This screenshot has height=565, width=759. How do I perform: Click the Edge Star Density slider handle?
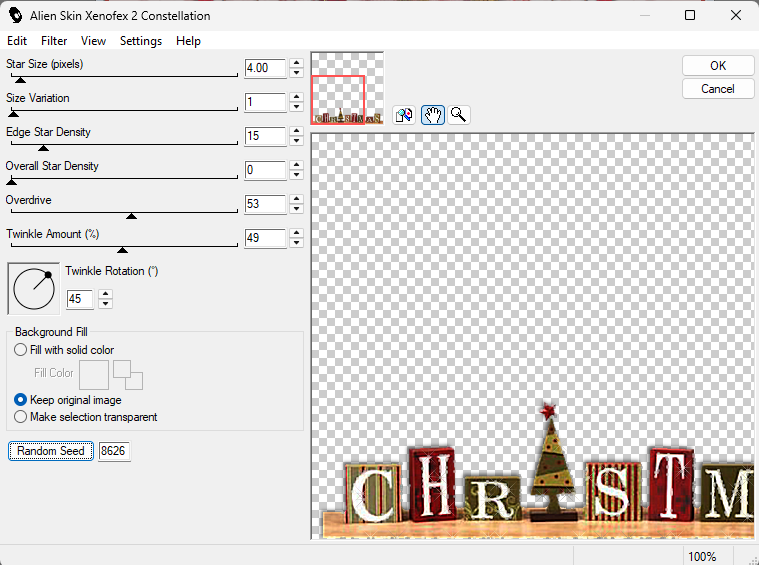[44, 148]
